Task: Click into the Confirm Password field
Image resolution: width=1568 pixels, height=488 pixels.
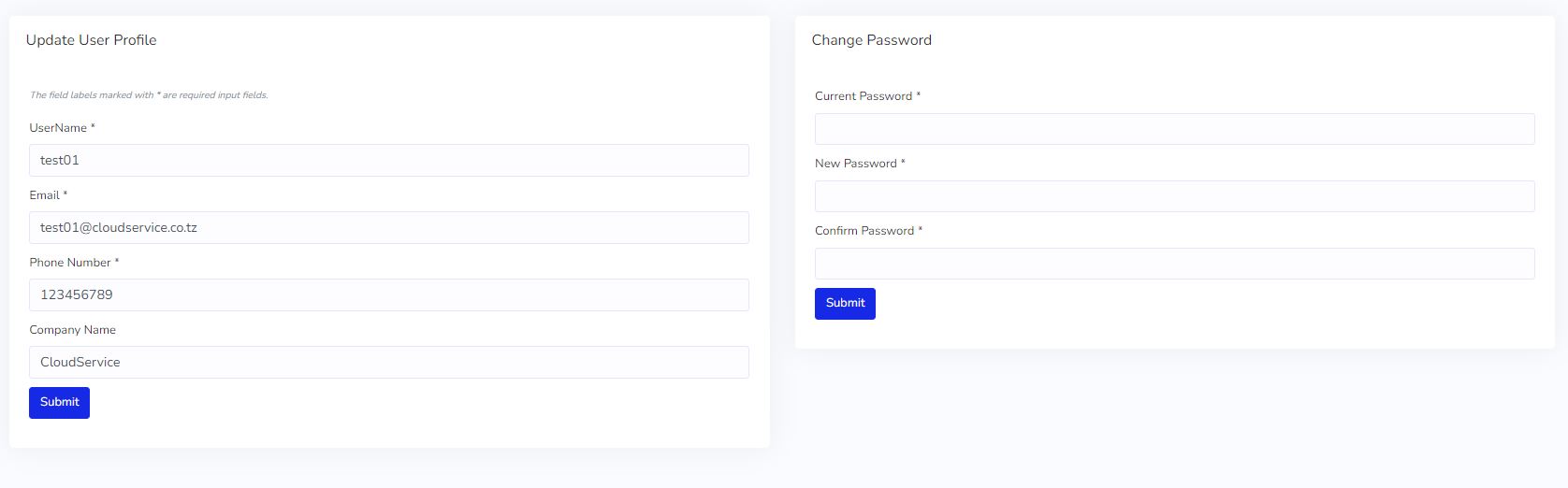Action: pyautogui.click(x=1174, y=264)
